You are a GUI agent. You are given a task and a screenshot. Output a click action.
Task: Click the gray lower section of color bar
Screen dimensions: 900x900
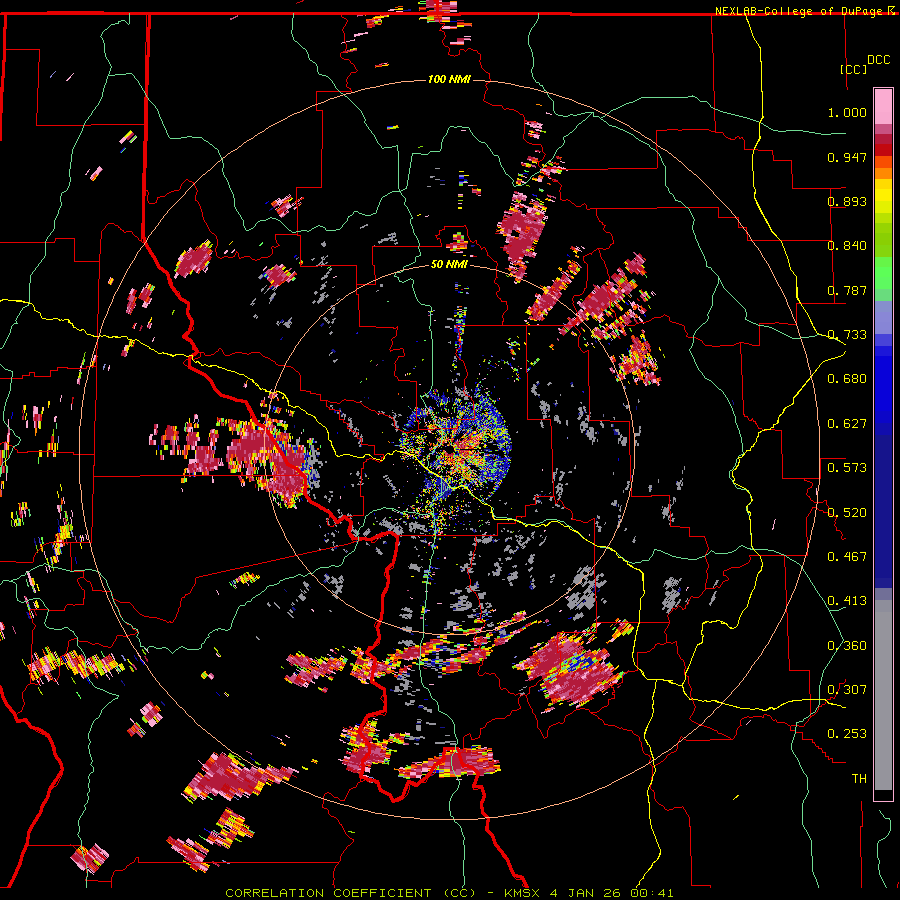[x=883, y=695]
